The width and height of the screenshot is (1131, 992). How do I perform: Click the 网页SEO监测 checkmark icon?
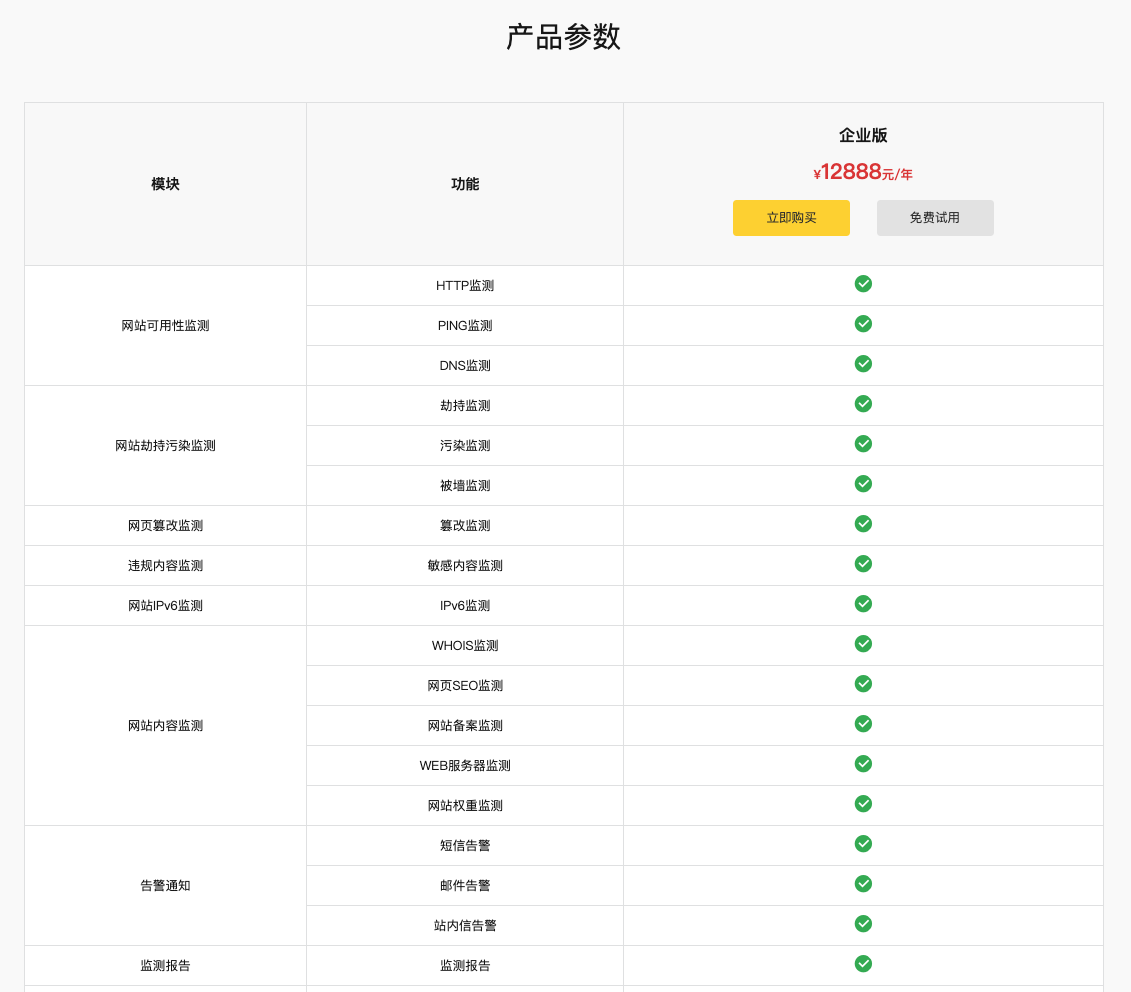[x=863, y=684]
